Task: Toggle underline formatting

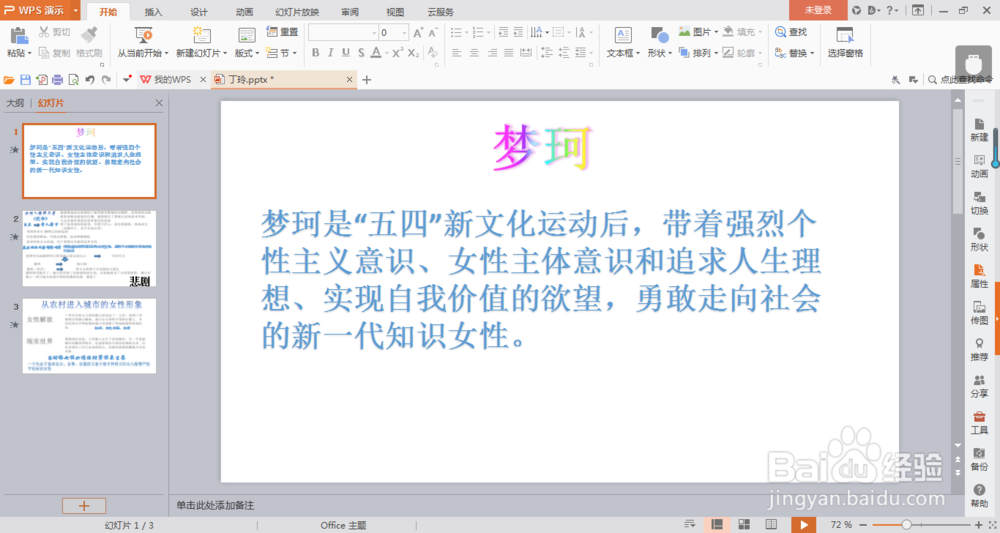Action: pyautogui.click(x=346, y=53)
